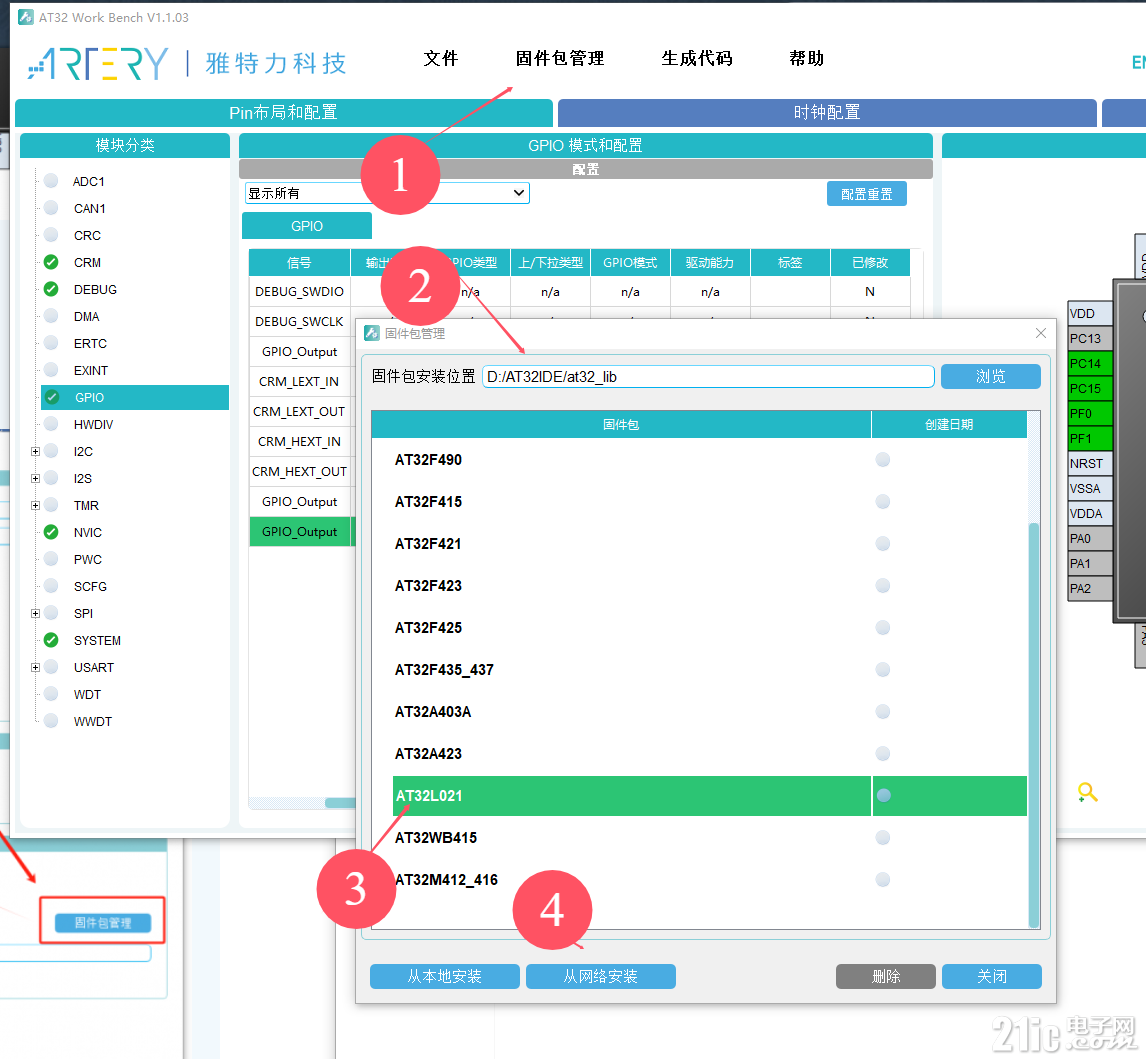The width and height of the screenshot is (1146, 1059).
Task: Click the 浏览 button next to install path
Action: tap(991, 376)
